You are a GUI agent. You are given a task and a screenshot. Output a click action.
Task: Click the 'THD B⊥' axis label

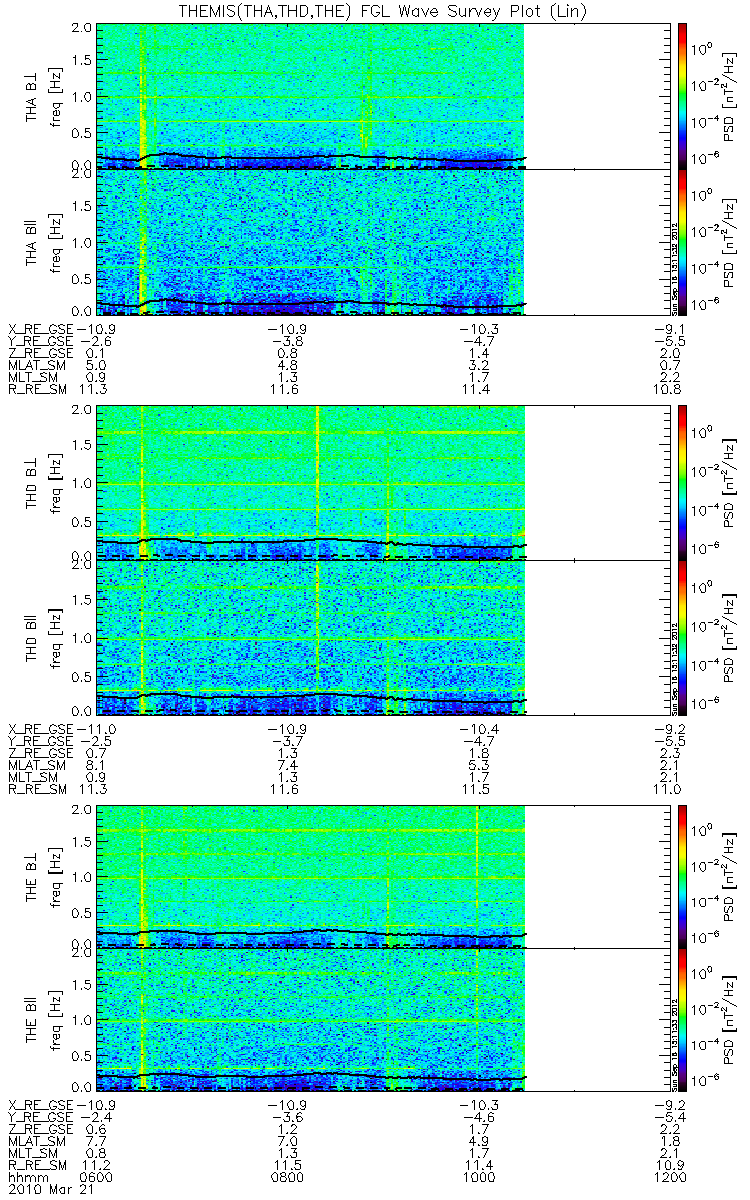click(33, 482)
